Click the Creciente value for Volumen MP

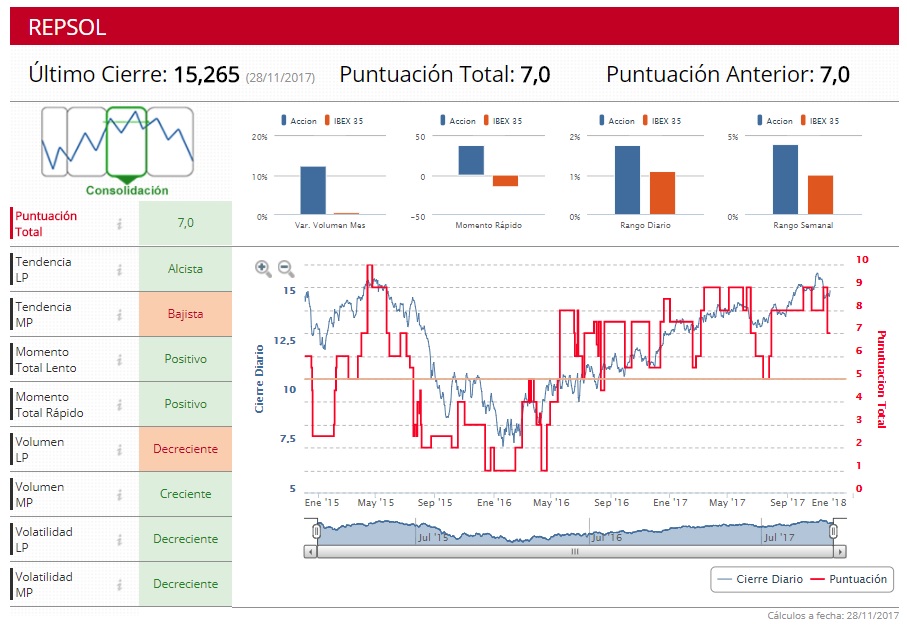[185, 494]
